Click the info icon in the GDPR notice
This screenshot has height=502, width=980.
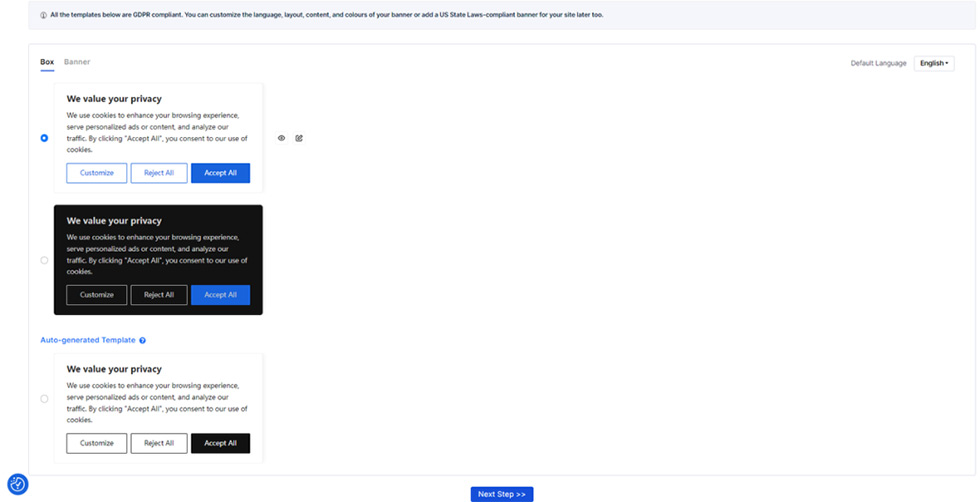click(43, 16)
